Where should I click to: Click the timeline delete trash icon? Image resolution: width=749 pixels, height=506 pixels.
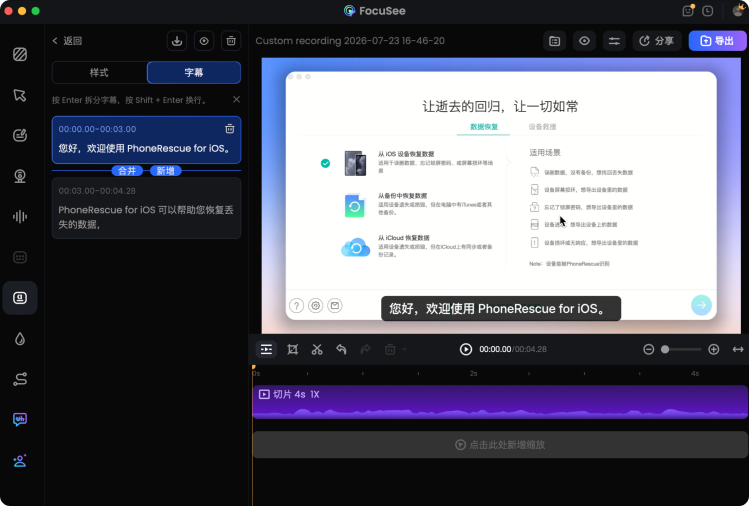pyautogui.click(x=390, y=349)
